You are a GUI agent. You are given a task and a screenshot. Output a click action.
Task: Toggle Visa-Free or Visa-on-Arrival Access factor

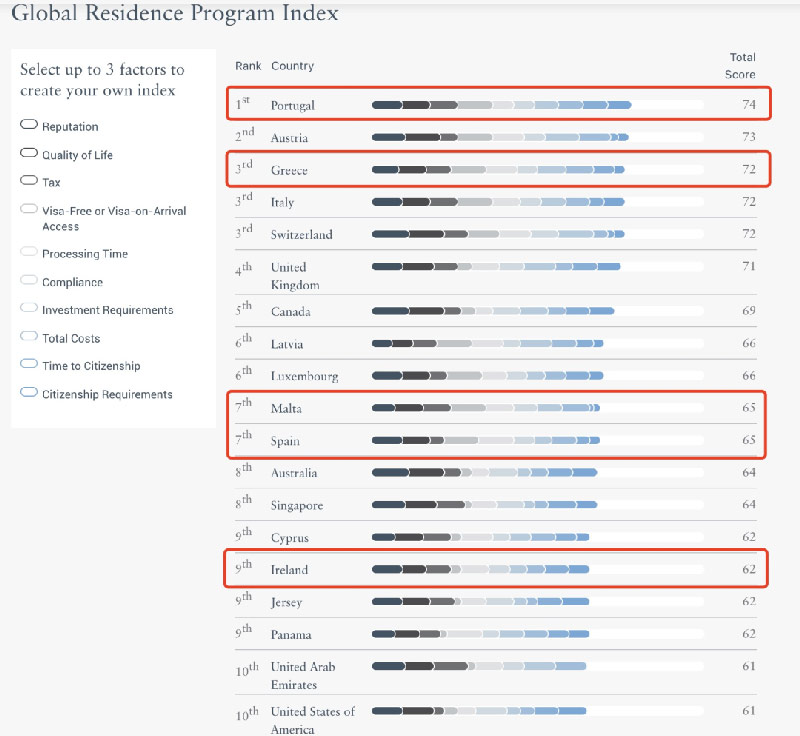click(x=29, y=210)
